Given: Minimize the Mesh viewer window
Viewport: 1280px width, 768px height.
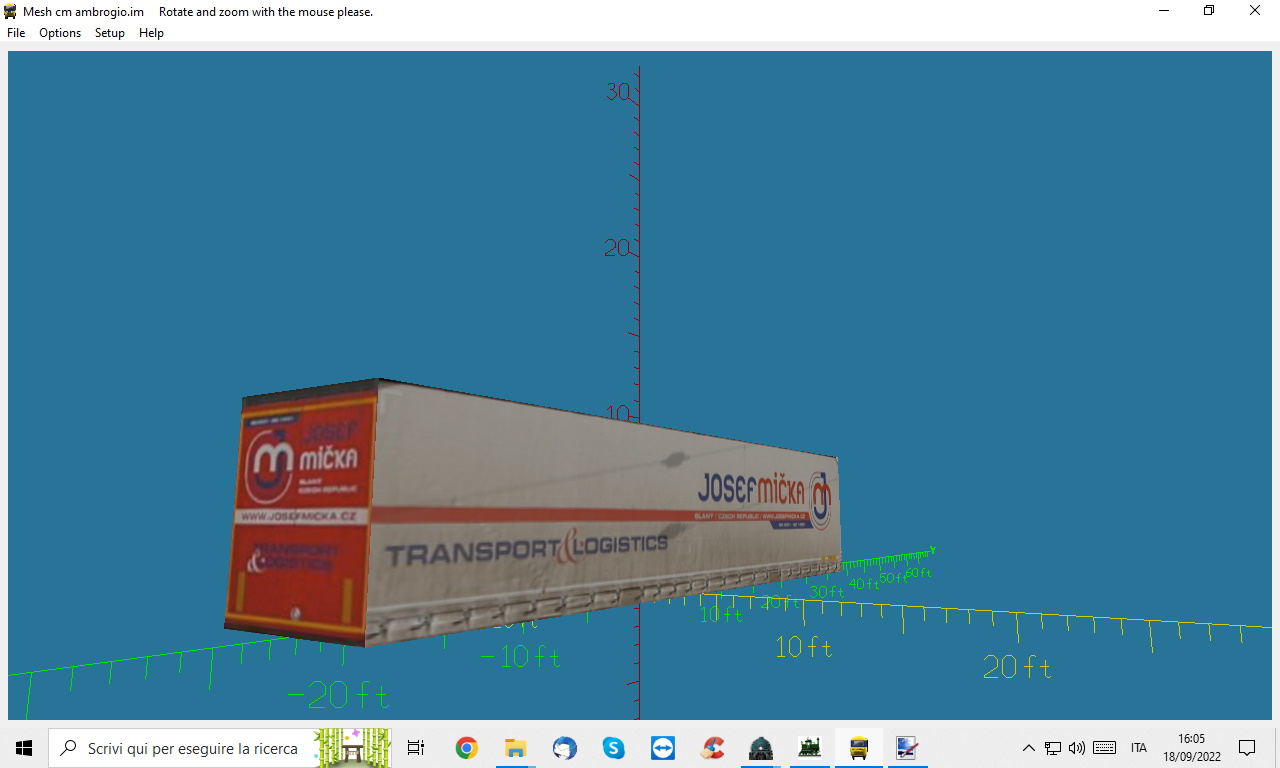Looking at the screenshot, I should tap(1164, 11).
